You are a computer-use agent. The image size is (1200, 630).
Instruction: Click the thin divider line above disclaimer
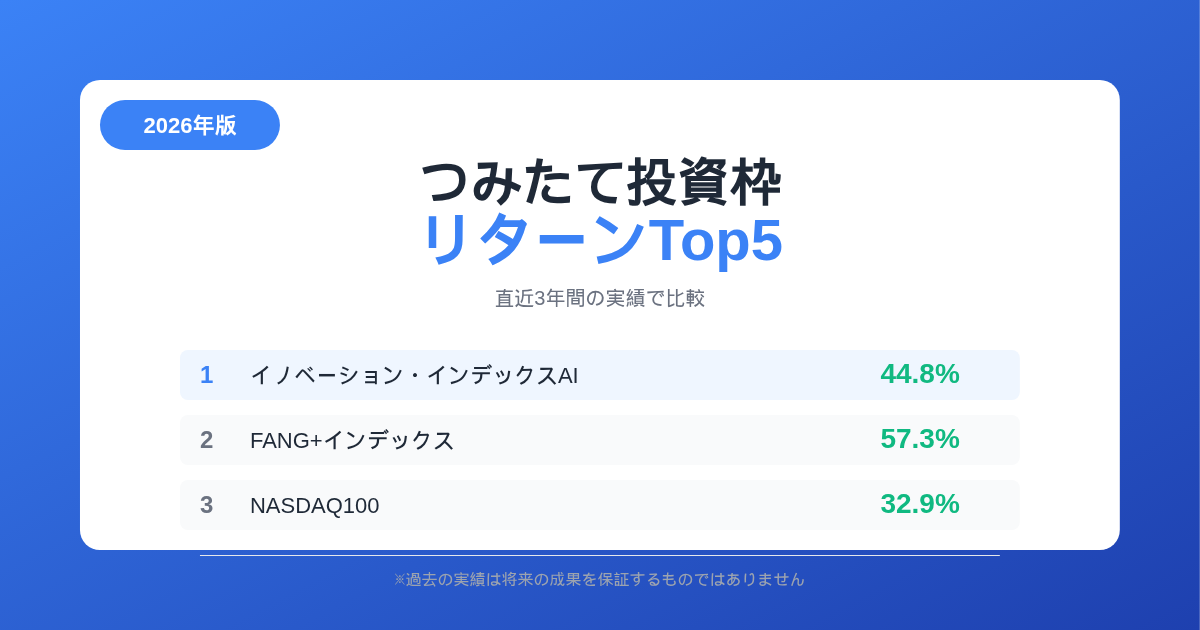tap(600, 555)
